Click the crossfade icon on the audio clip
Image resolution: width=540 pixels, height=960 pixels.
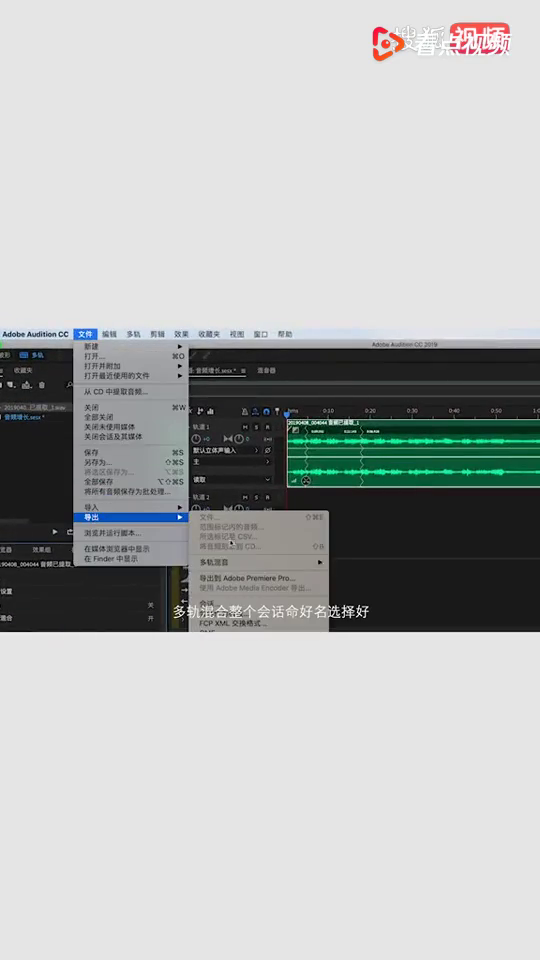(x=306, y=481)
